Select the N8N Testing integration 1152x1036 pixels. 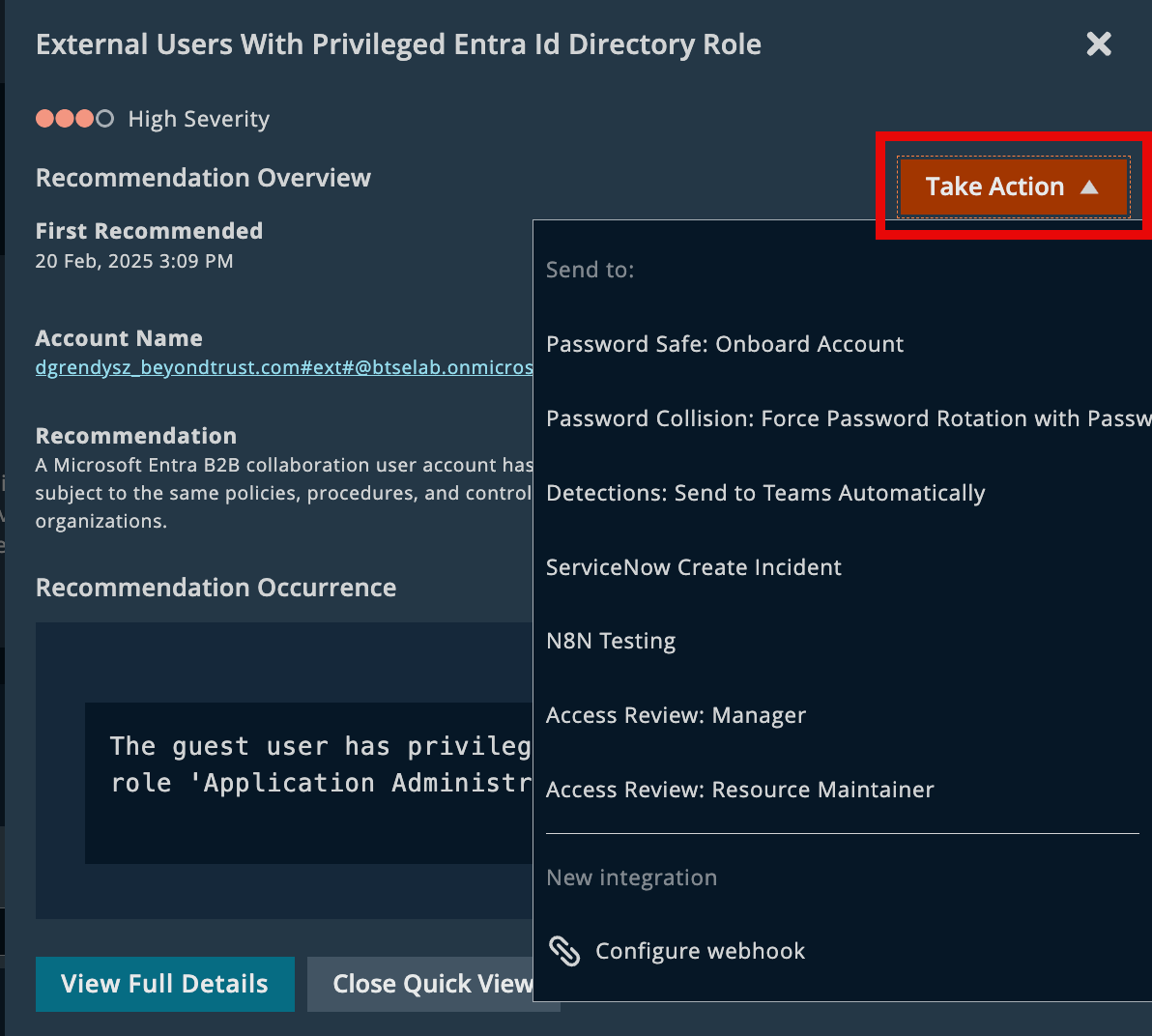coord(611,641)
